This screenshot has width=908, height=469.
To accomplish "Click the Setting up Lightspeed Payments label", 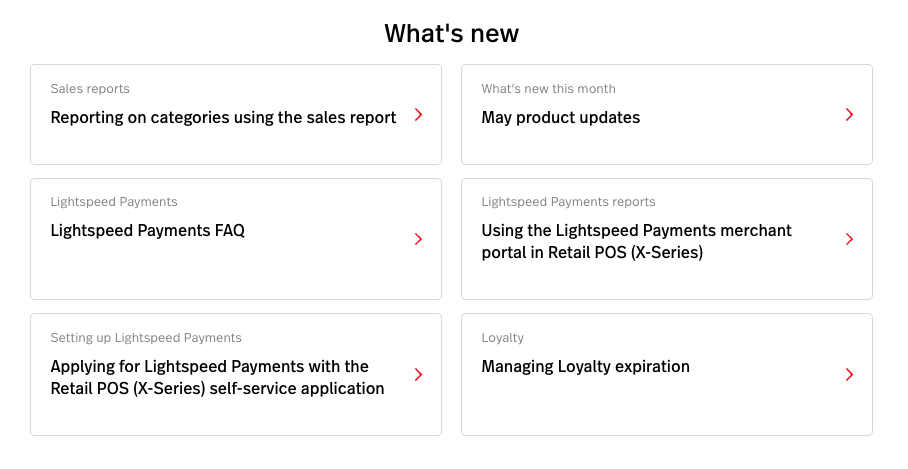I will point(146,338).
